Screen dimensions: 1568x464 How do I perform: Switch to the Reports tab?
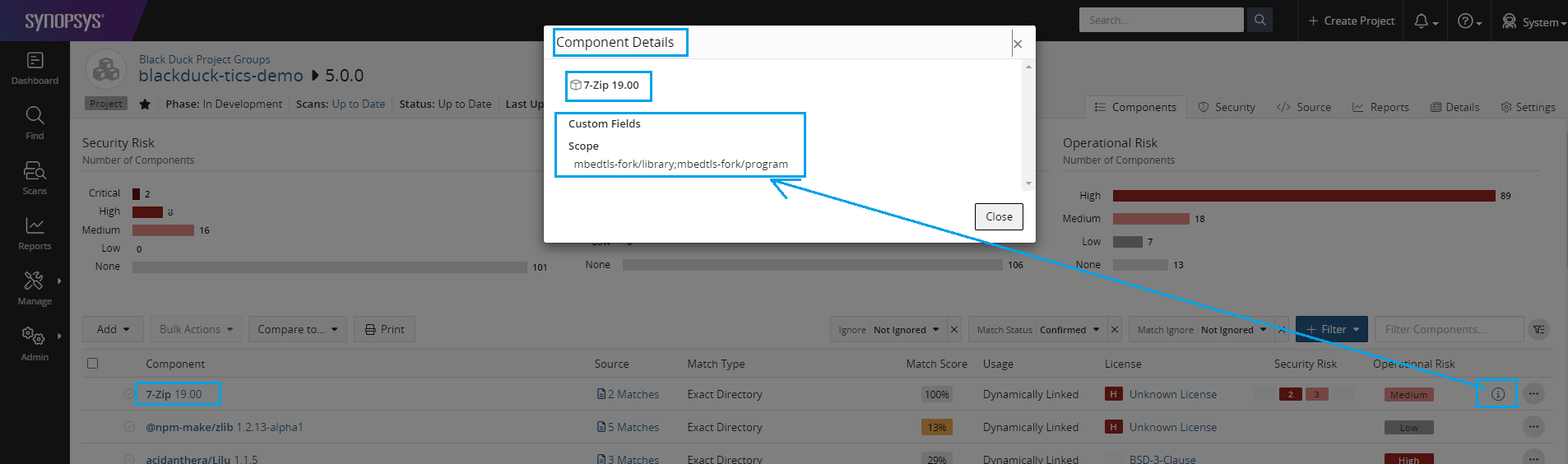coord(1380,107)
